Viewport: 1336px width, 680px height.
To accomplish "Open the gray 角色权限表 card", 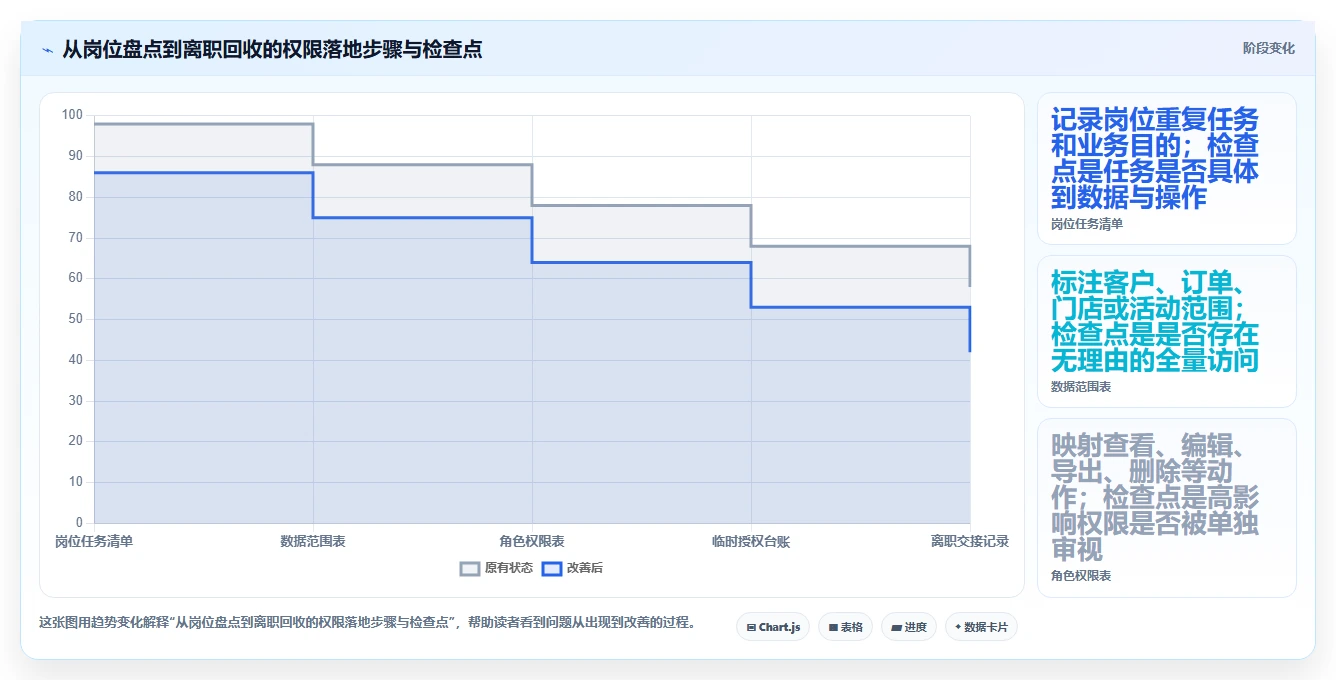I will click(1167, 507).
